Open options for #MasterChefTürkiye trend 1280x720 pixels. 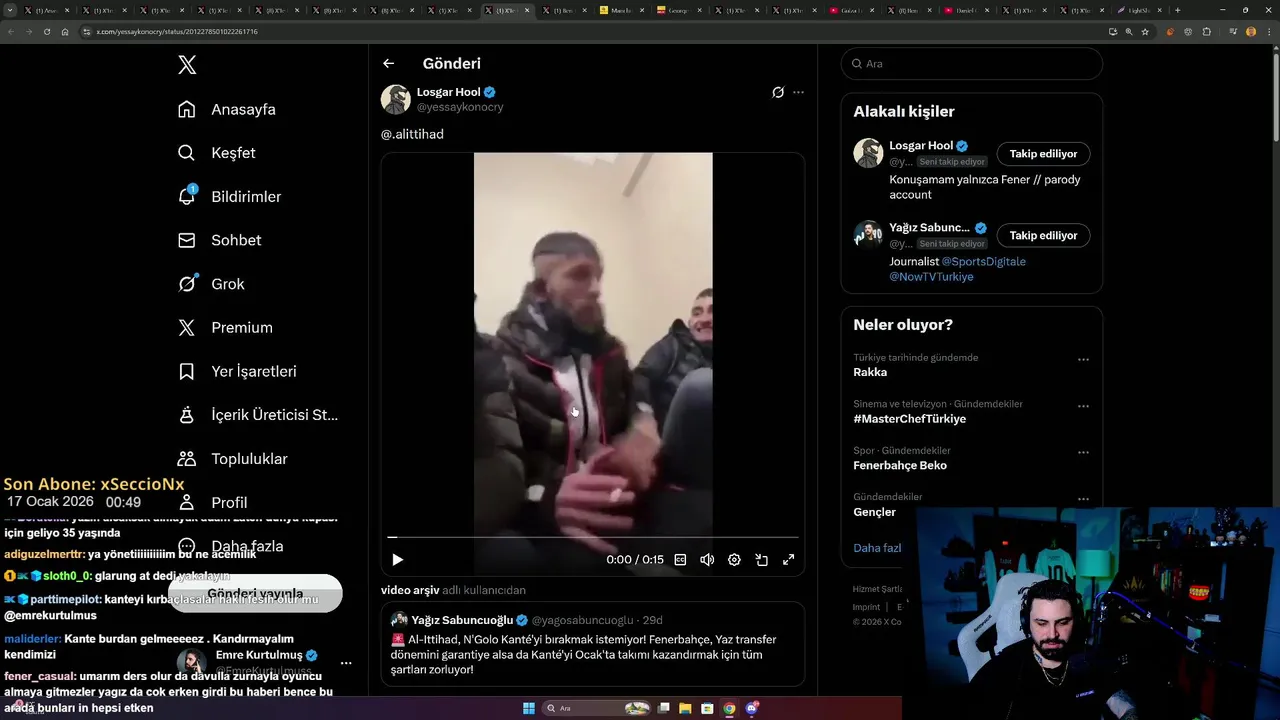click(x=1083, y=407)
